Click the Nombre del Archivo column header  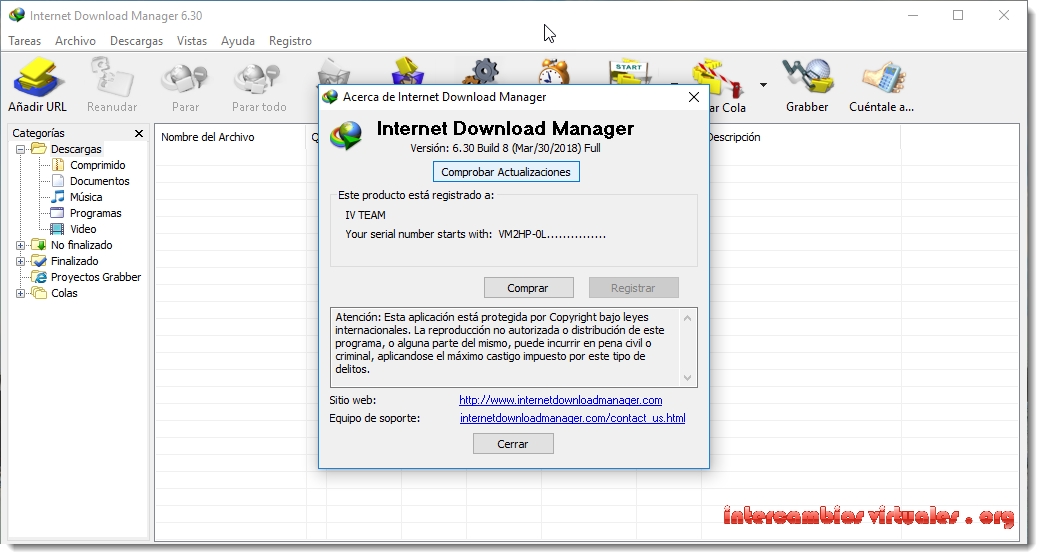pos(230,137)
